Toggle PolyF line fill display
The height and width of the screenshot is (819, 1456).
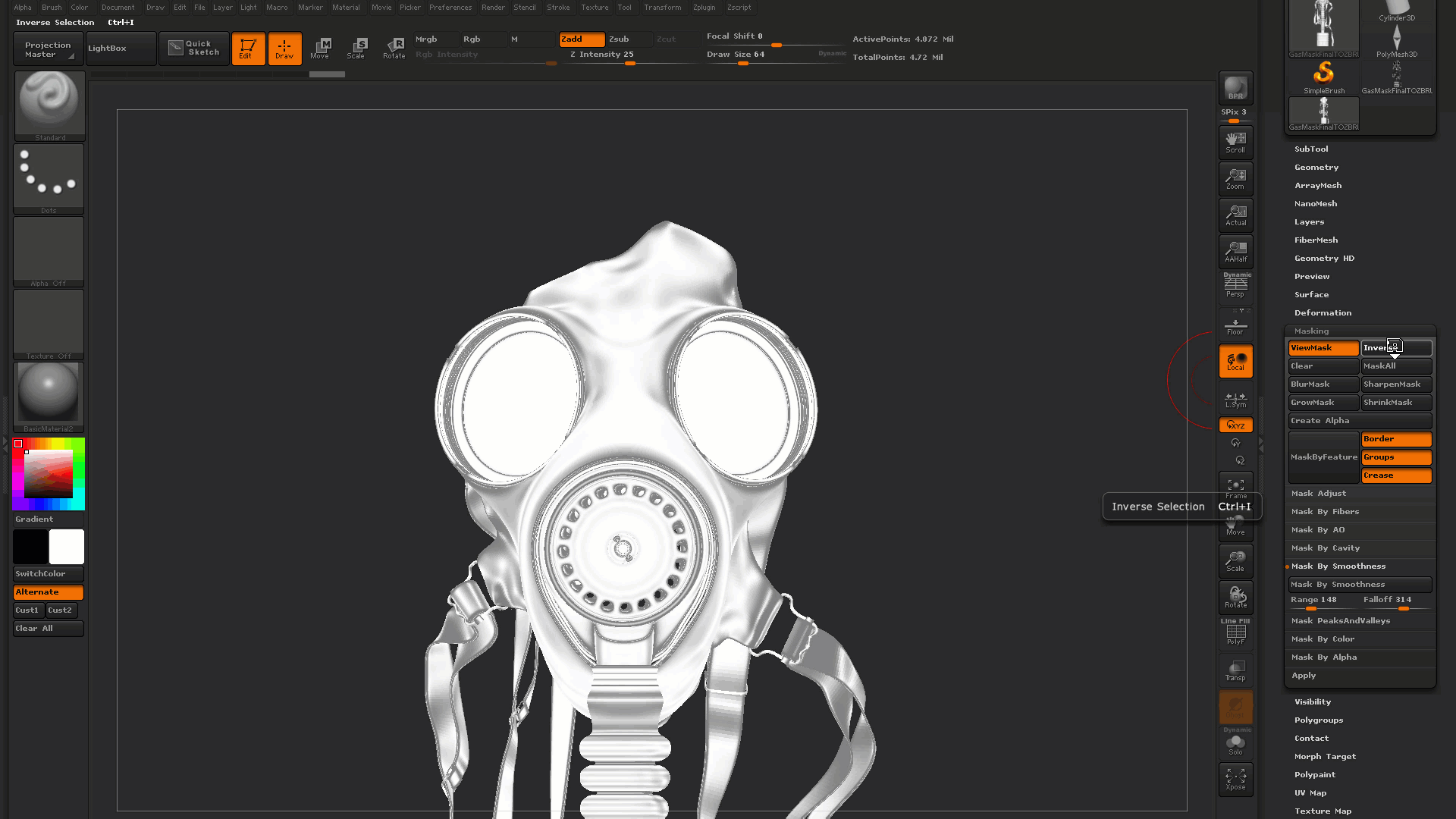pos(1235,632)
